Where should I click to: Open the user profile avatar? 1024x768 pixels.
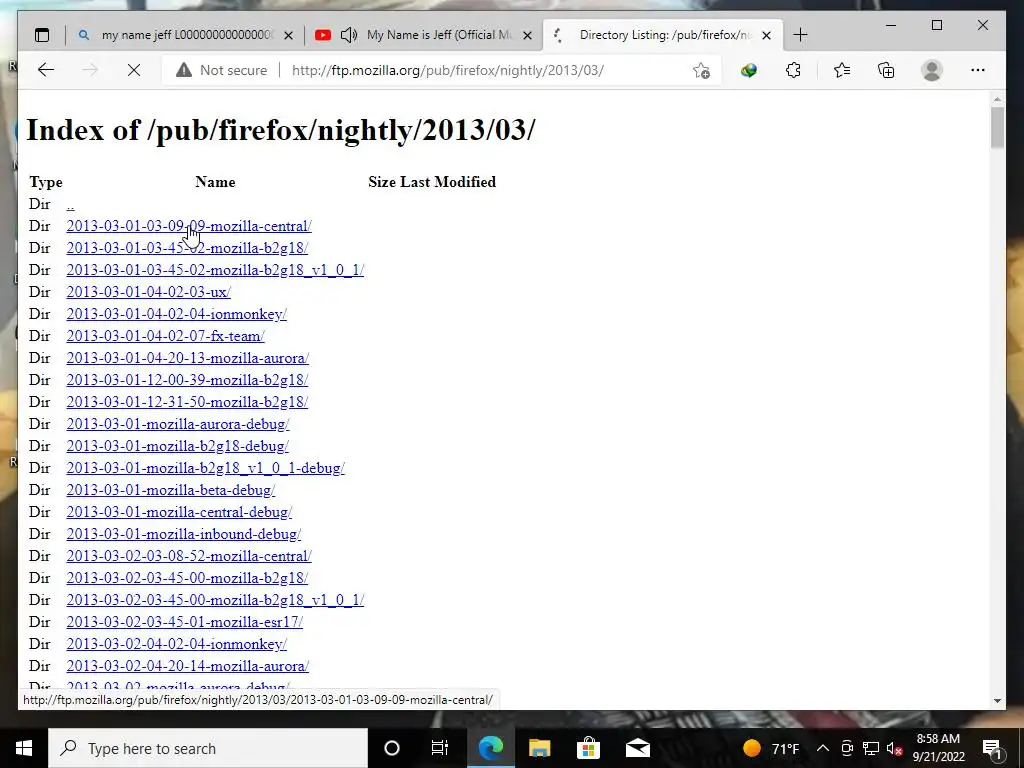(932, 70)
